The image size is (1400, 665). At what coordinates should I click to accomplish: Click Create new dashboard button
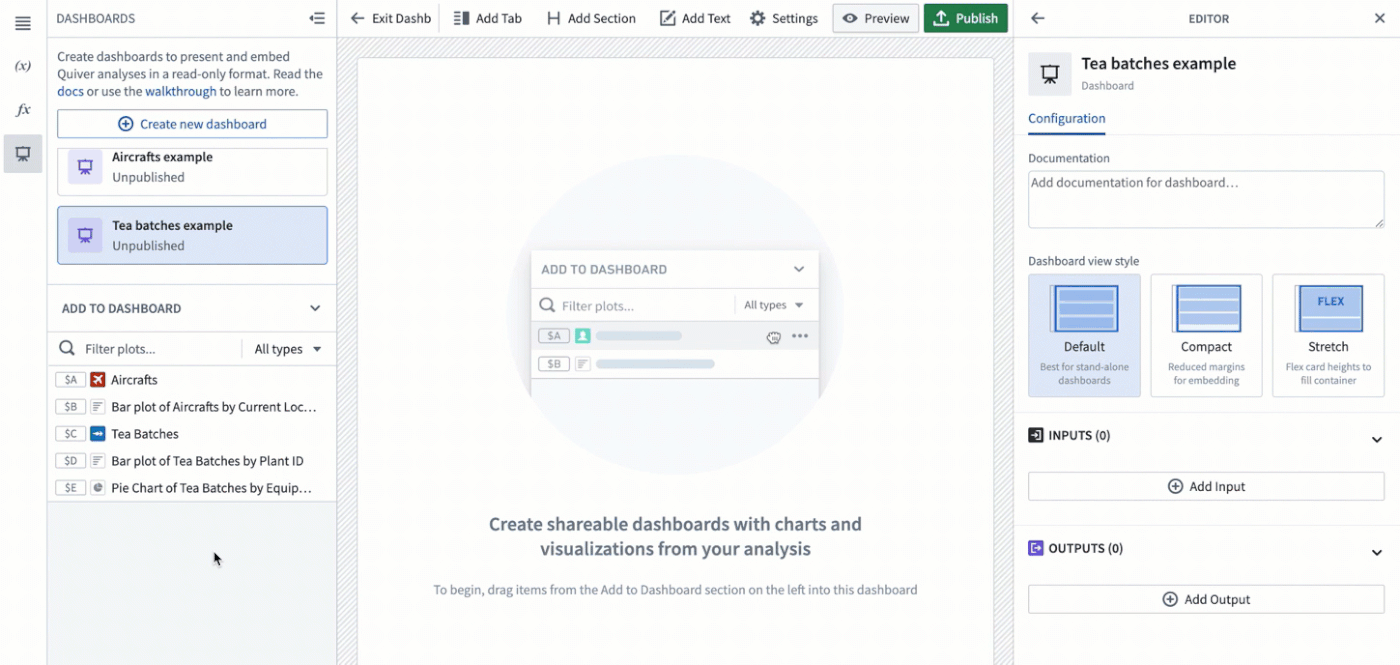click(192, 124)
